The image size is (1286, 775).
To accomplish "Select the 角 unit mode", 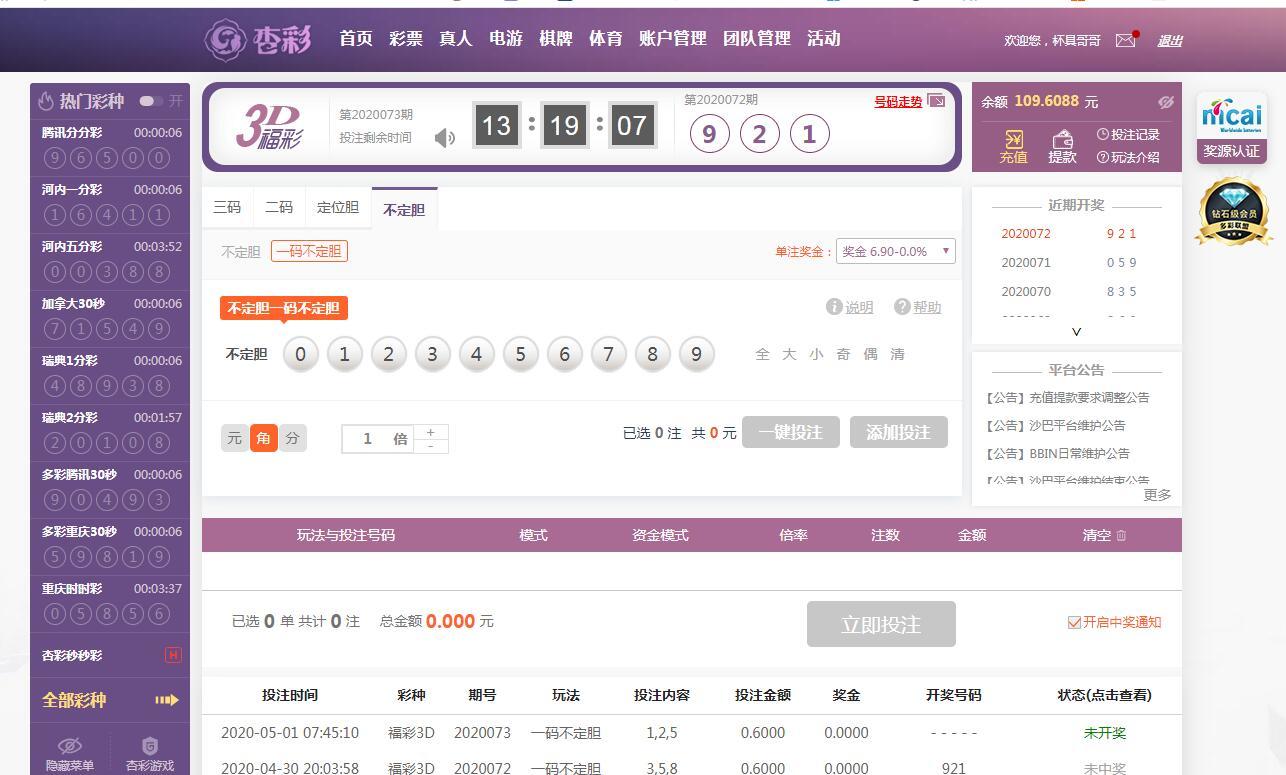I will point(264,438).
